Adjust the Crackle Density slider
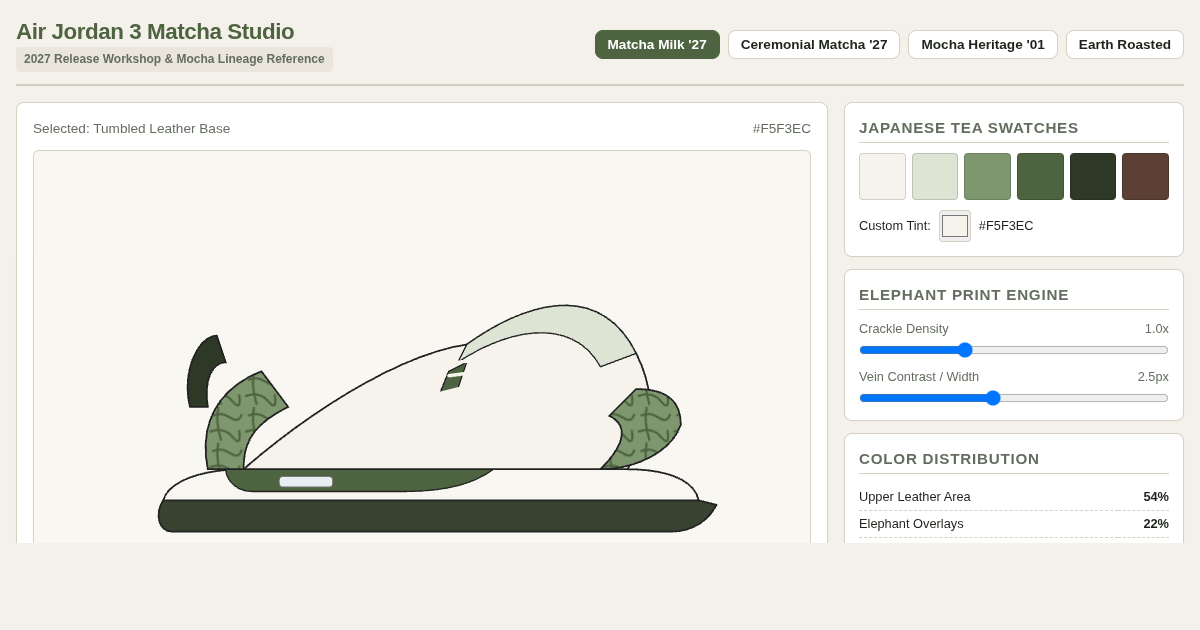1200x630 pixels. point(1014,350)
